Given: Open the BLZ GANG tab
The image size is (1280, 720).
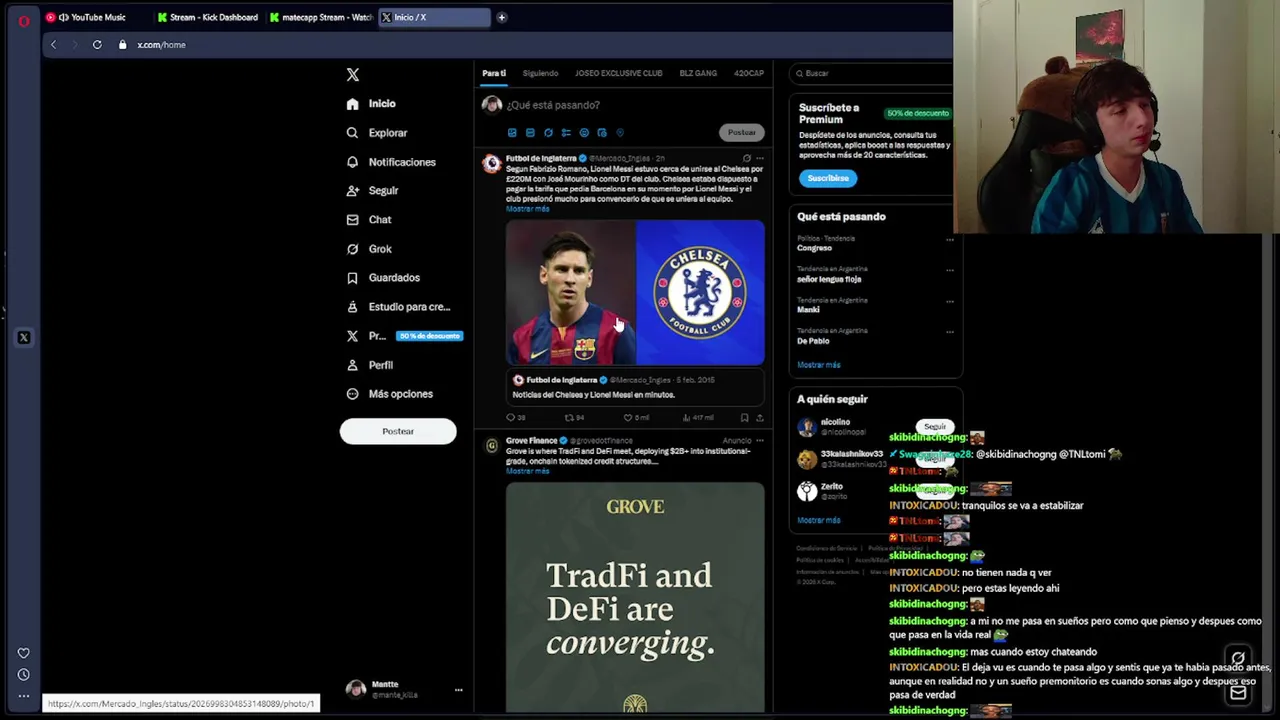Looking at the screenshot, I should tap(698, 73).
